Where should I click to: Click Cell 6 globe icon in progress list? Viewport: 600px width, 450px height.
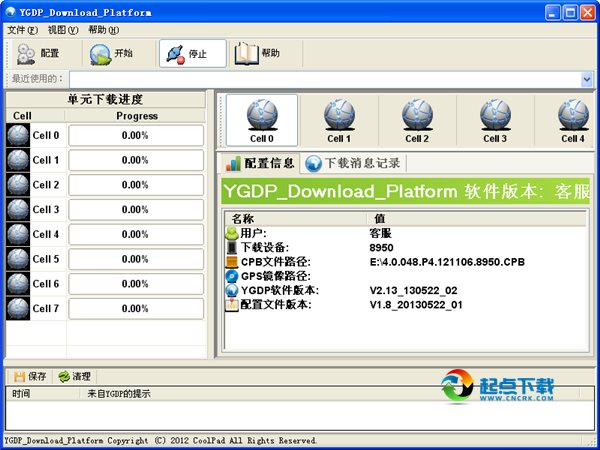point(18,284)
